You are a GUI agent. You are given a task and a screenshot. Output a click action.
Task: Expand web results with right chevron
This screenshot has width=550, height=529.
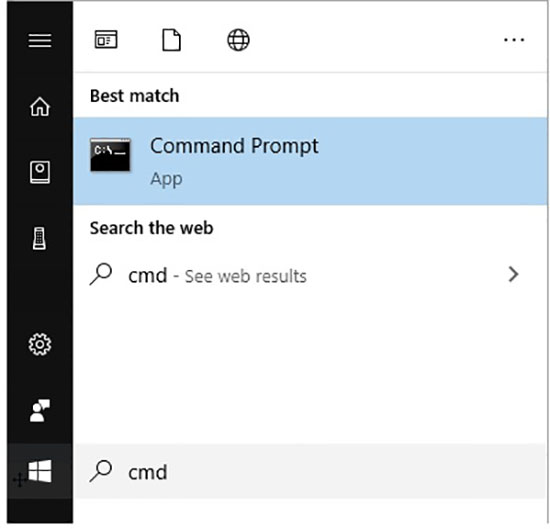[x=513, y=274]
